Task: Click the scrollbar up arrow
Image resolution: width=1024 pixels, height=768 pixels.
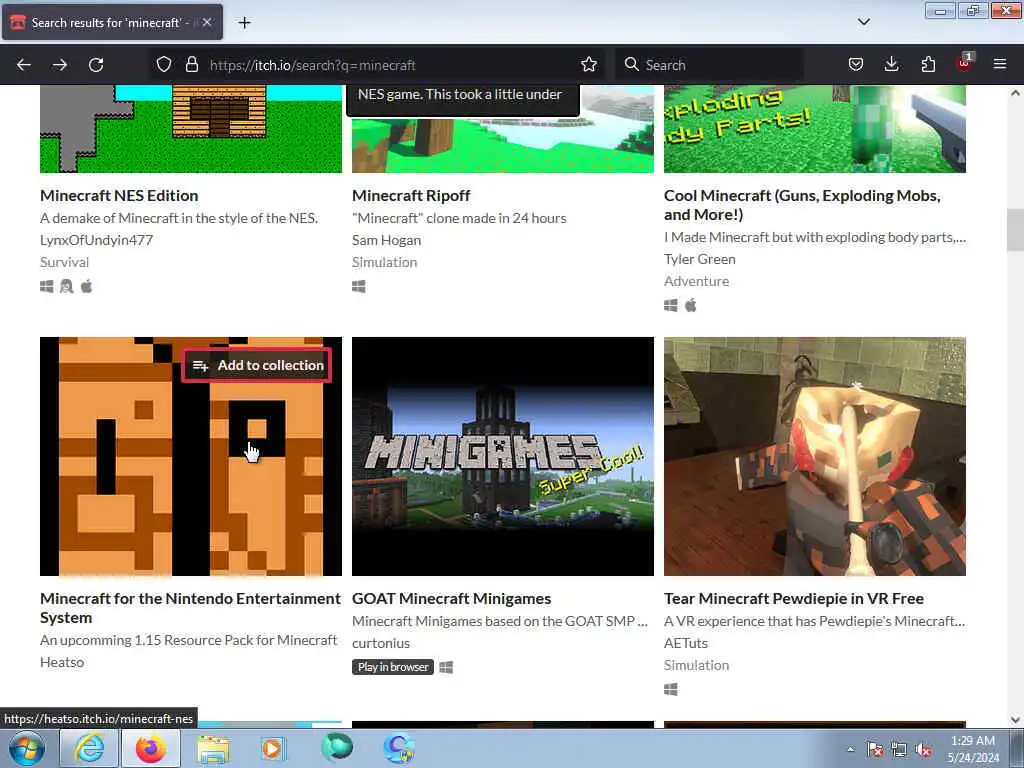Action: tap(1015, 93)
